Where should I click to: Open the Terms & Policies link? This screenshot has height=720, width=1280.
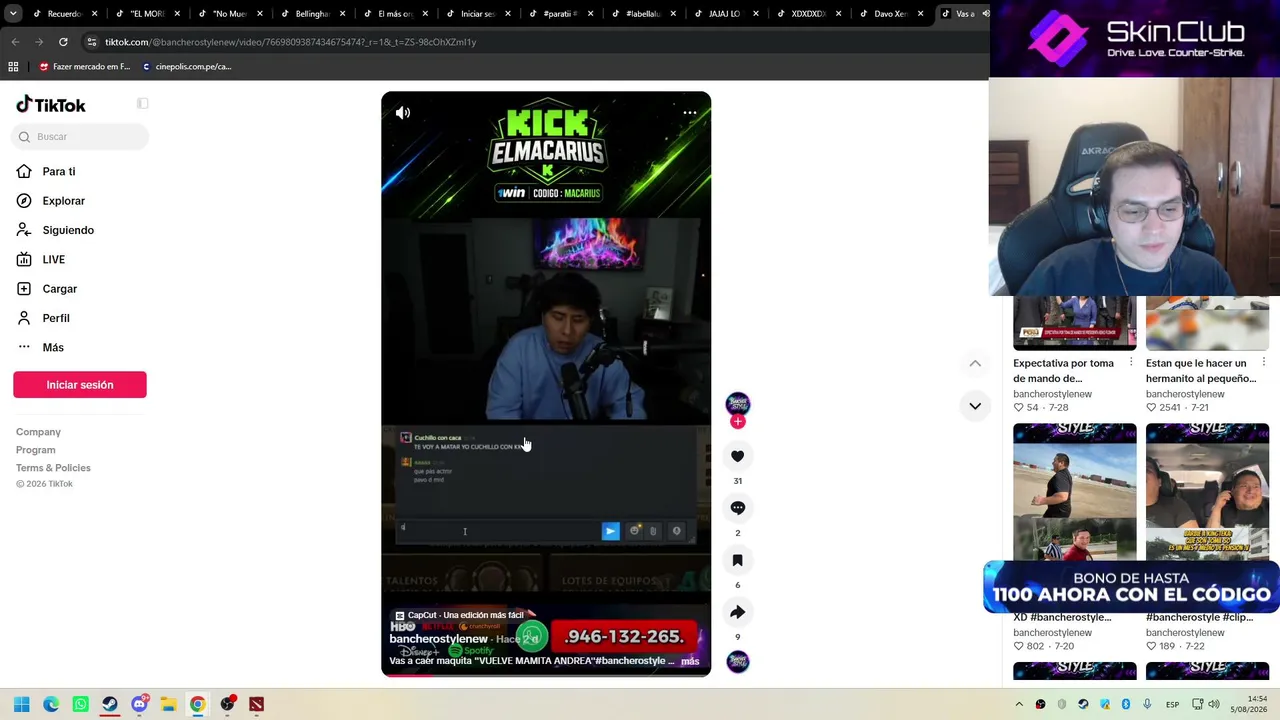53,468
